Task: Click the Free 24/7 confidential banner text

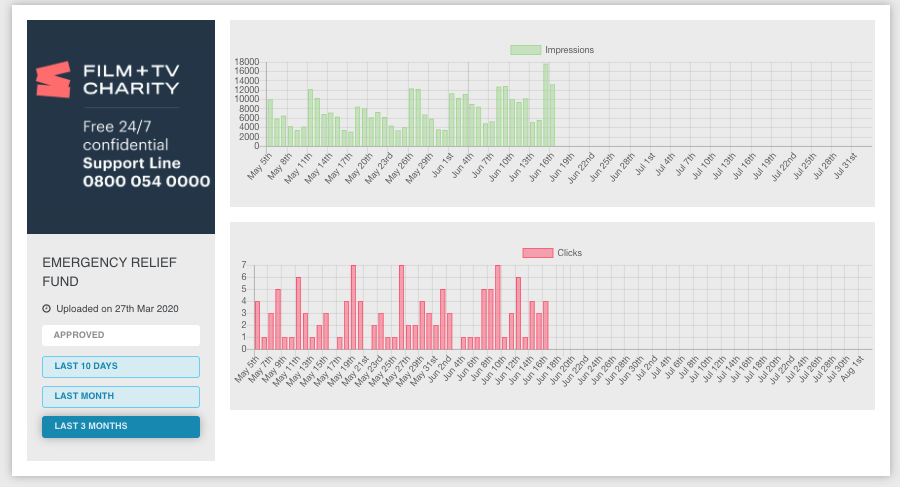Action: pyautogui.click(x=125, y=136)
